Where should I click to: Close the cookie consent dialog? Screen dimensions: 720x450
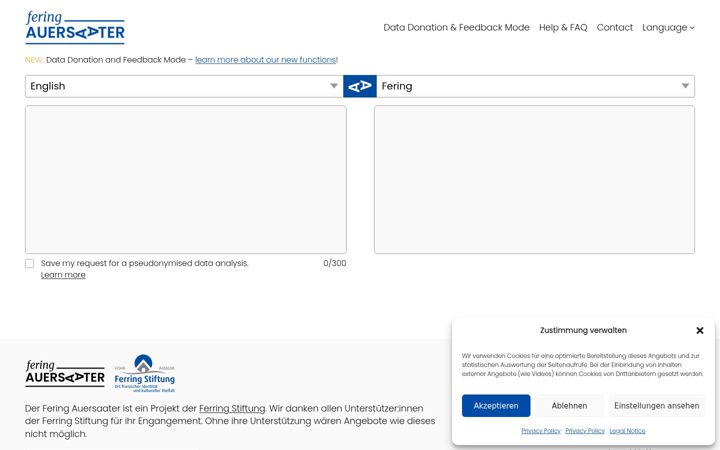click(700, 330)
